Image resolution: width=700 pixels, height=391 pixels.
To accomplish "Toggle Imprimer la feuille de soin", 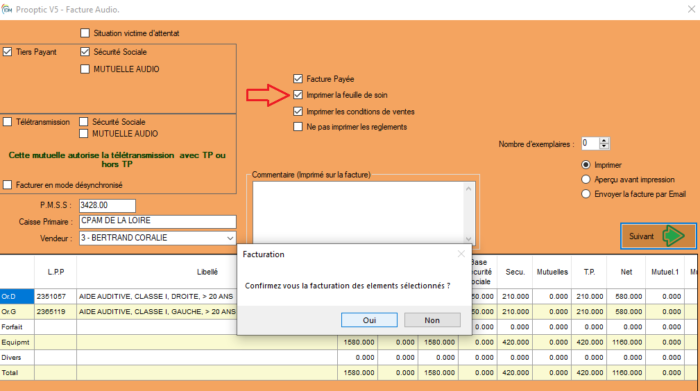I will pos(298,95).
